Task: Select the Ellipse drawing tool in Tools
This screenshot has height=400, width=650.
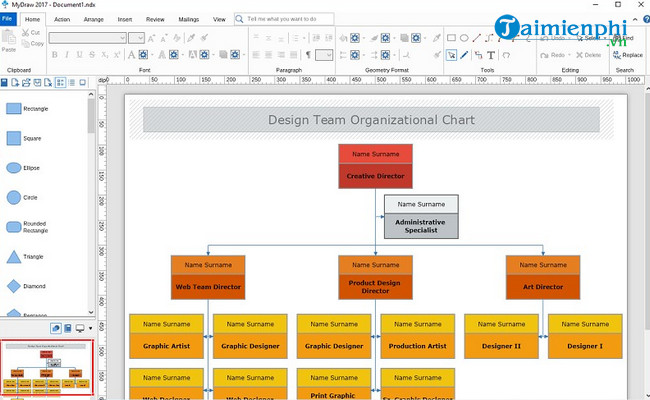Action: pyautogui.click(x=465, y=38)
